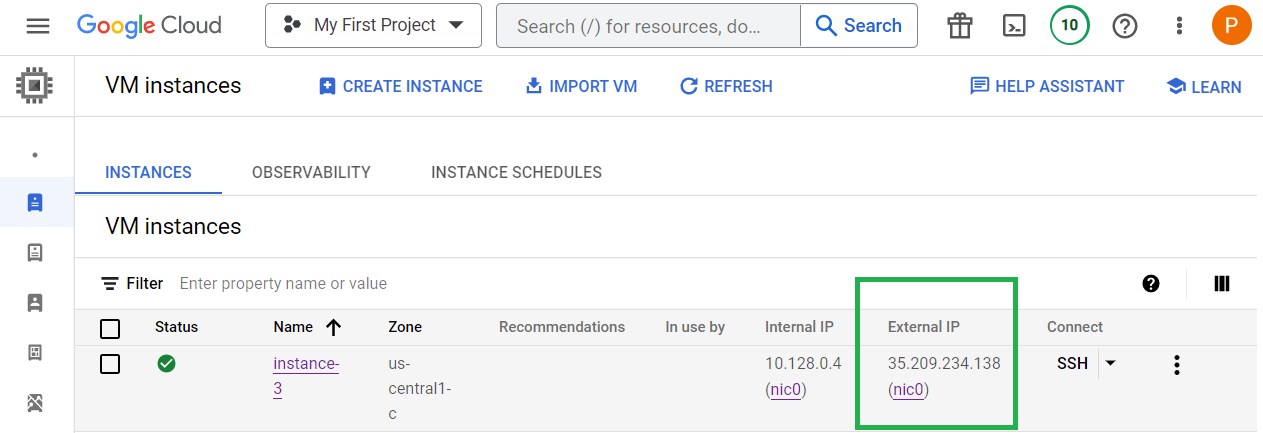
Task: Activate Cloud Shell terminal icon
Action: tap(1014, 26)
